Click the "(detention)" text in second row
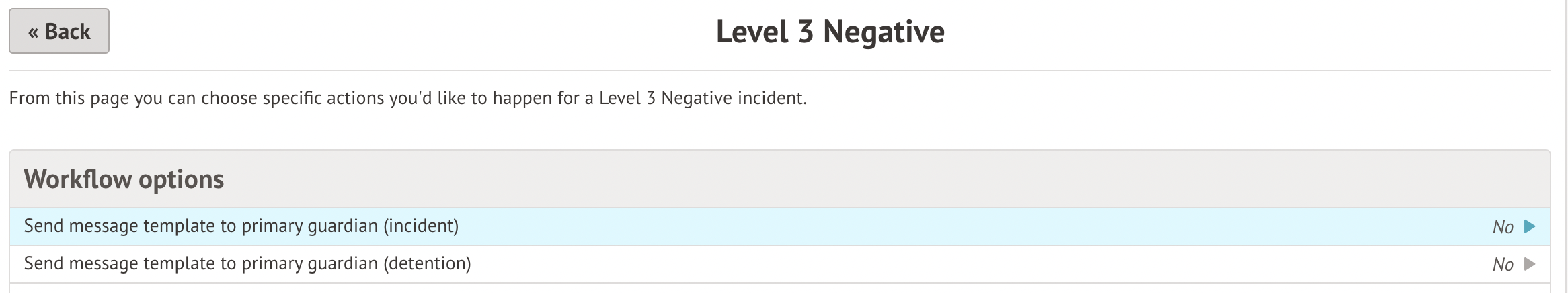1568x293 pixels. (427, 264)
